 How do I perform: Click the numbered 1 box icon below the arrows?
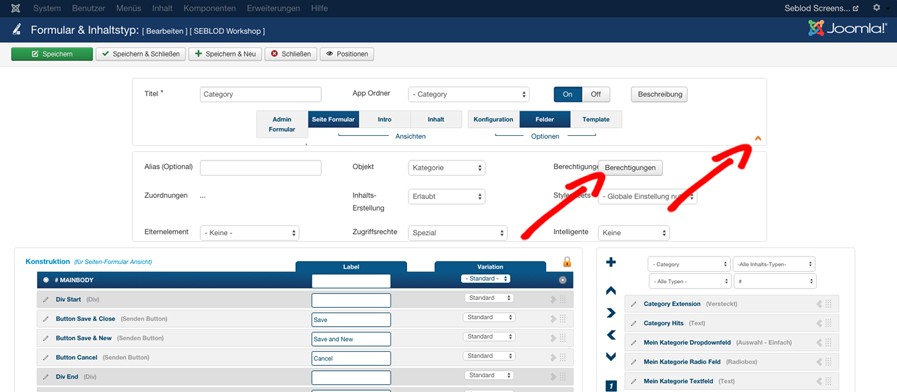point(611,386)
